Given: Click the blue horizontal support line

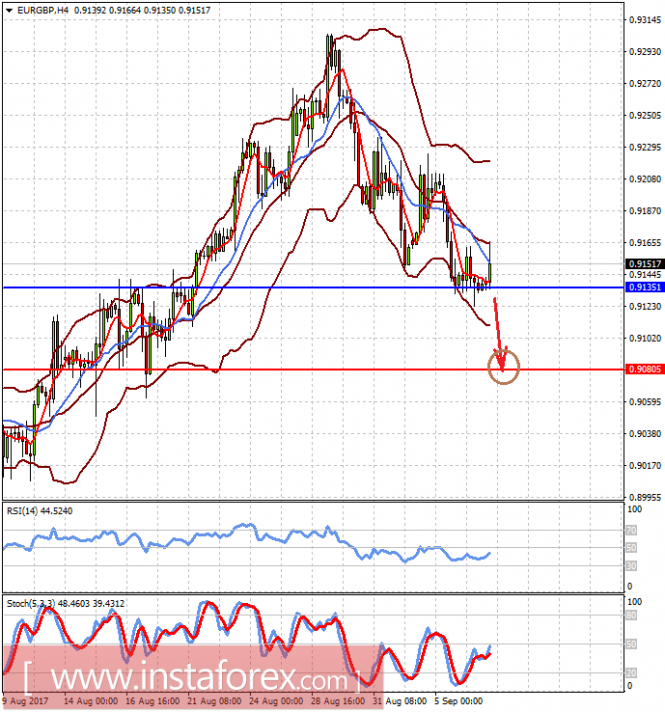Looking at the screenshot, I should point(313,287).
